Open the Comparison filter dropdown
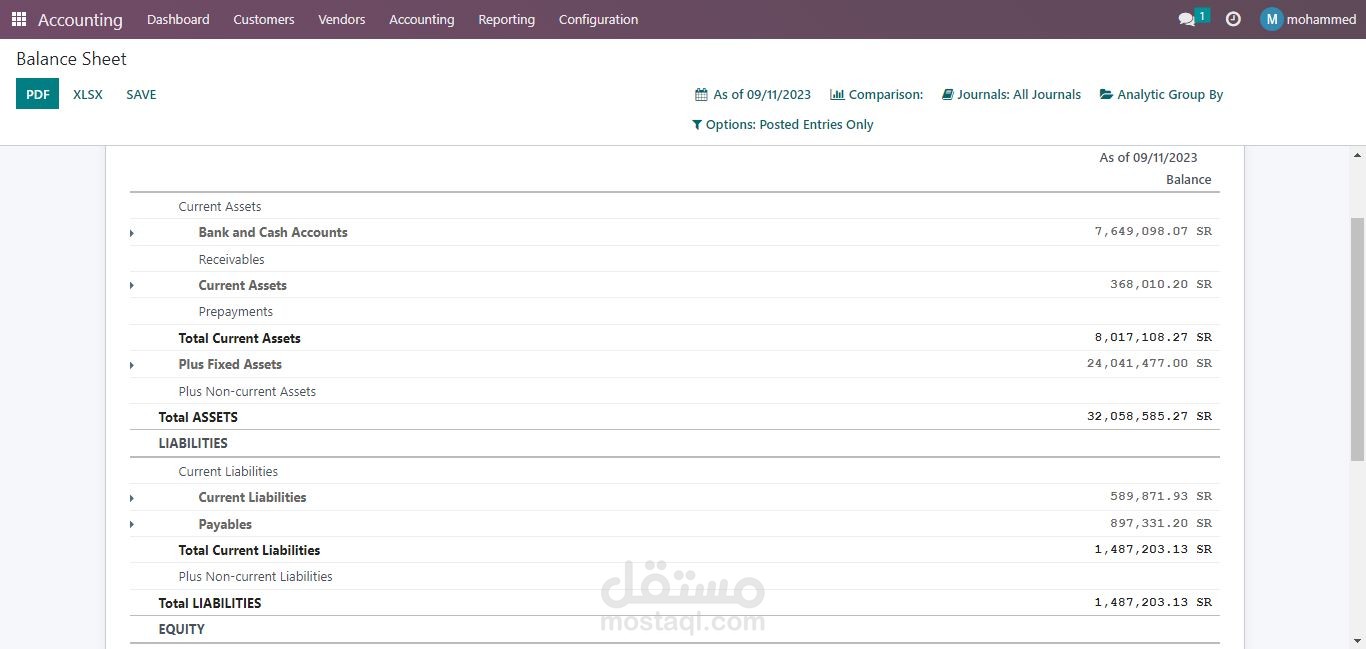The image size is (1366, 649). click(877, 94)
